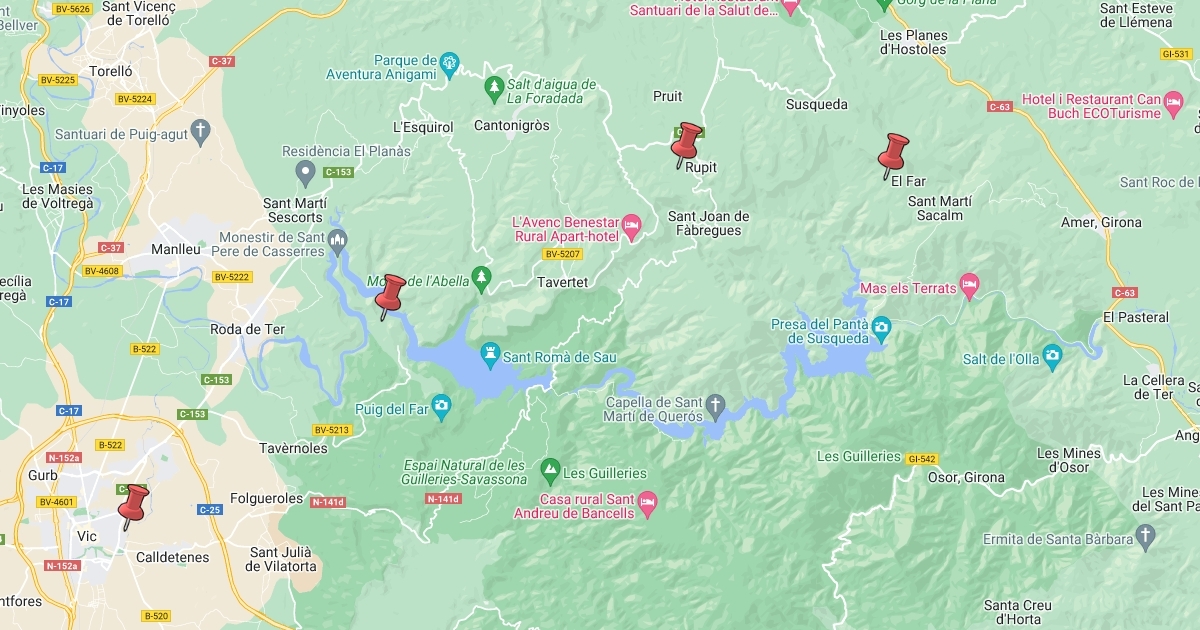Screen dimensions: 1200x630
Task: Click the Monestir de Sant Pere de Casserres icon
Action: [x=337, y=238]
